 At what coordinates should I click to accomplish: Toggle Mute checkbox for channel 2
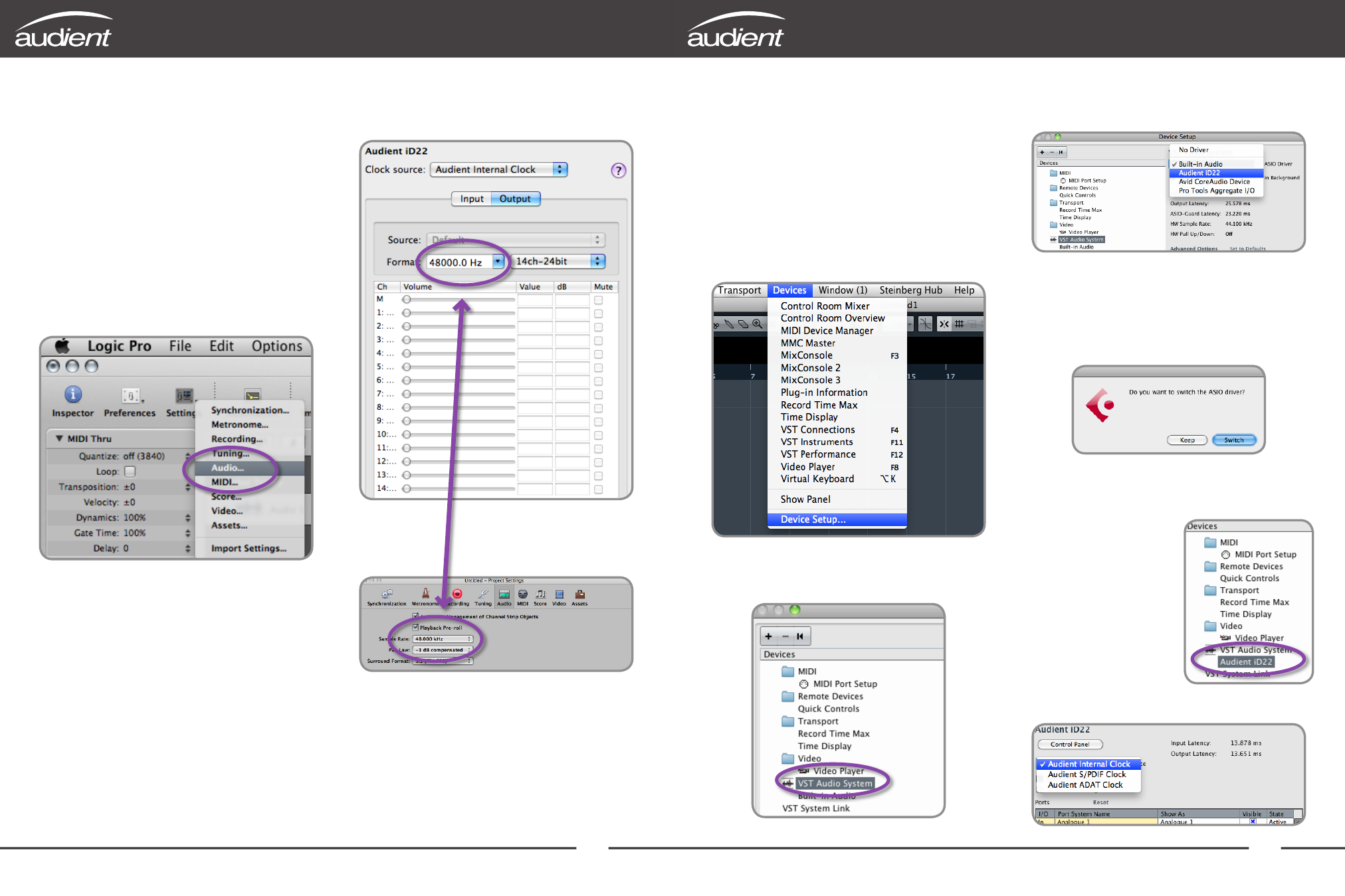[599, 327]
